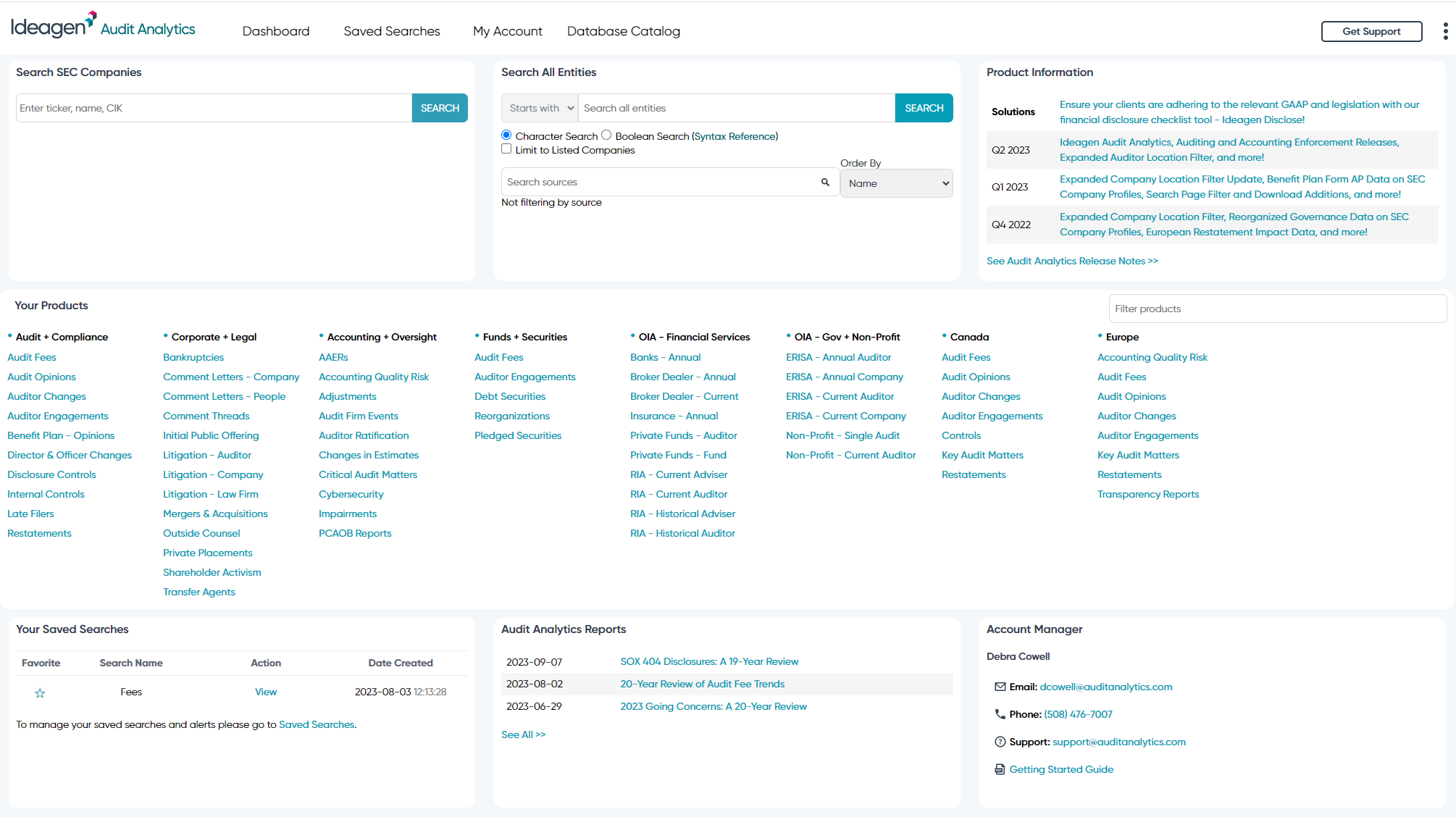1456x817 pixels.
Task: Select the Character Search radio button
Action: [x=506, y=135]
